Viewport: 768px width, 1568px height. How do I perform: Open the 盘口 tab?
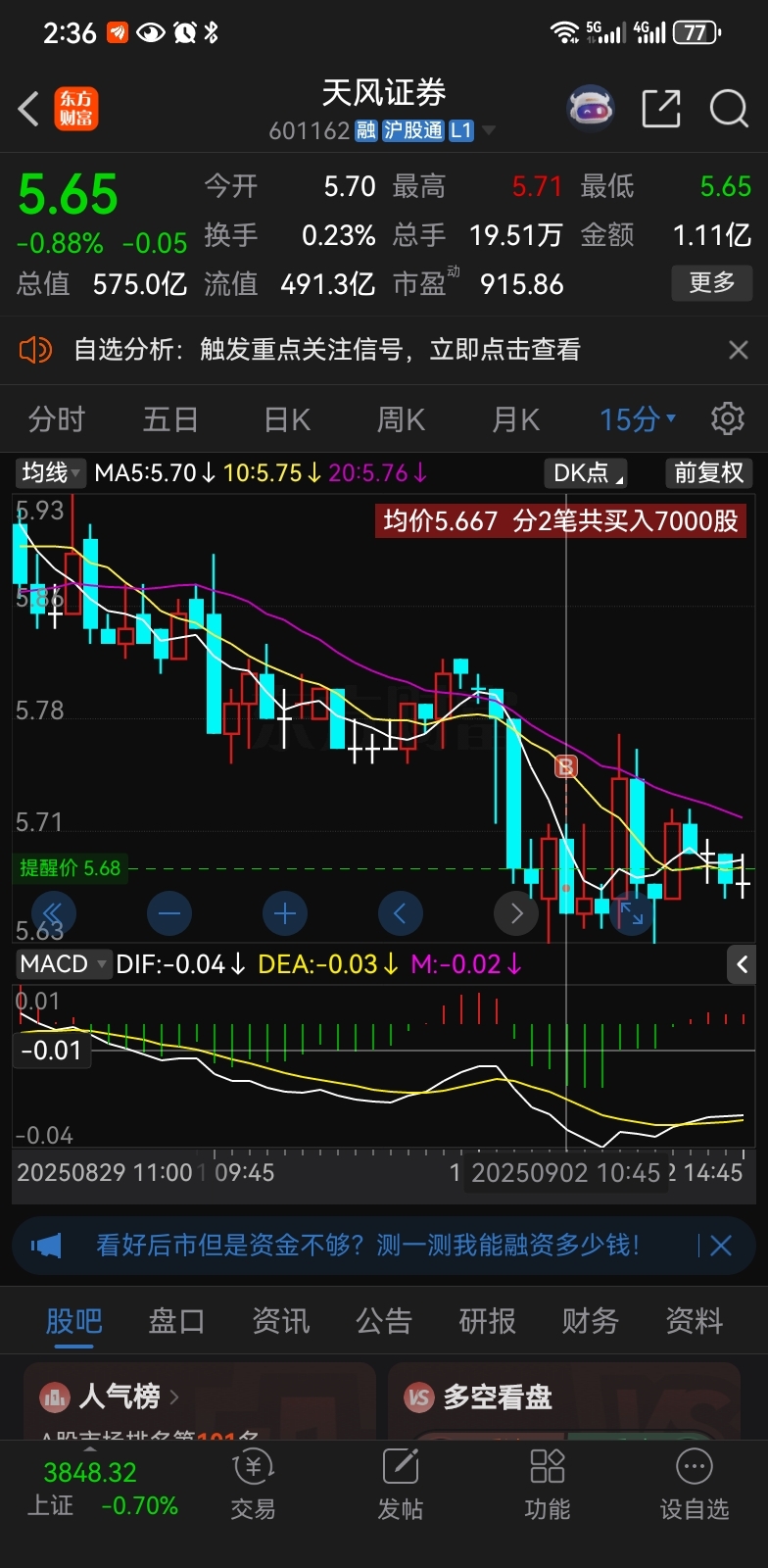coord(177,1321)
